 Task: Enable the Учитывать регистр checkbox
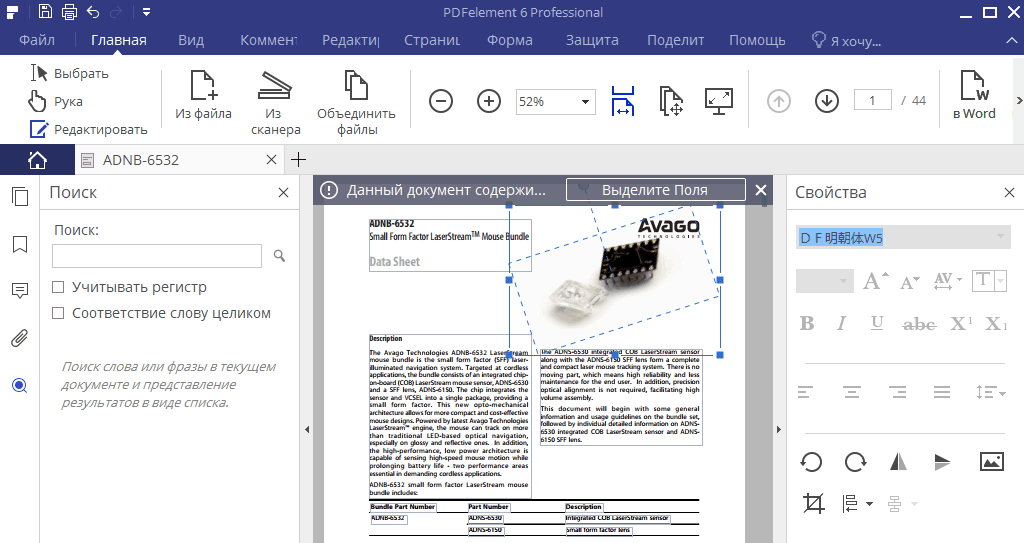(x=58, y=287)
